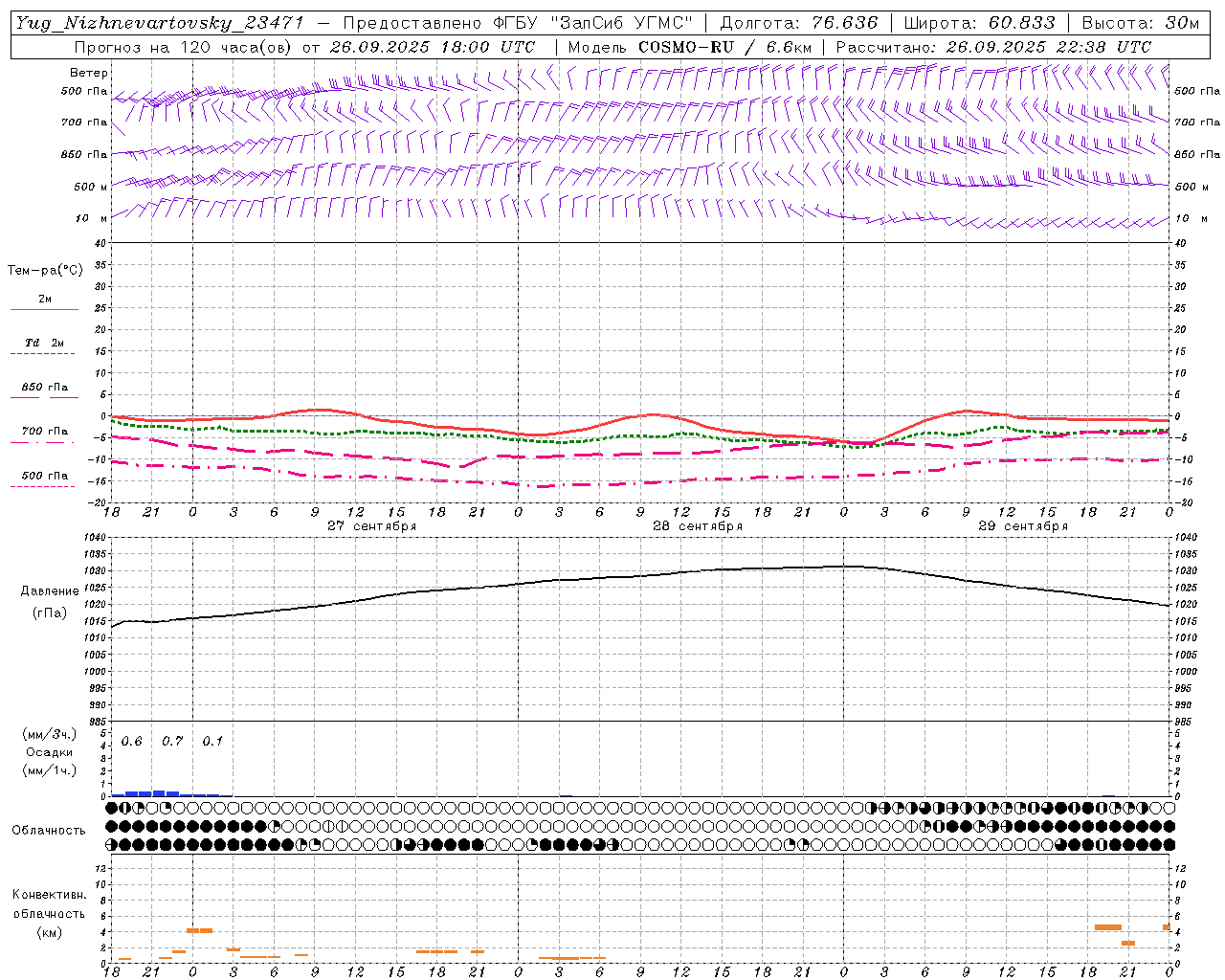This screenshot has width=1225, height=980.
Task: Click the 'Облачность' cloud cover label
Action: [x=49, y=830]
